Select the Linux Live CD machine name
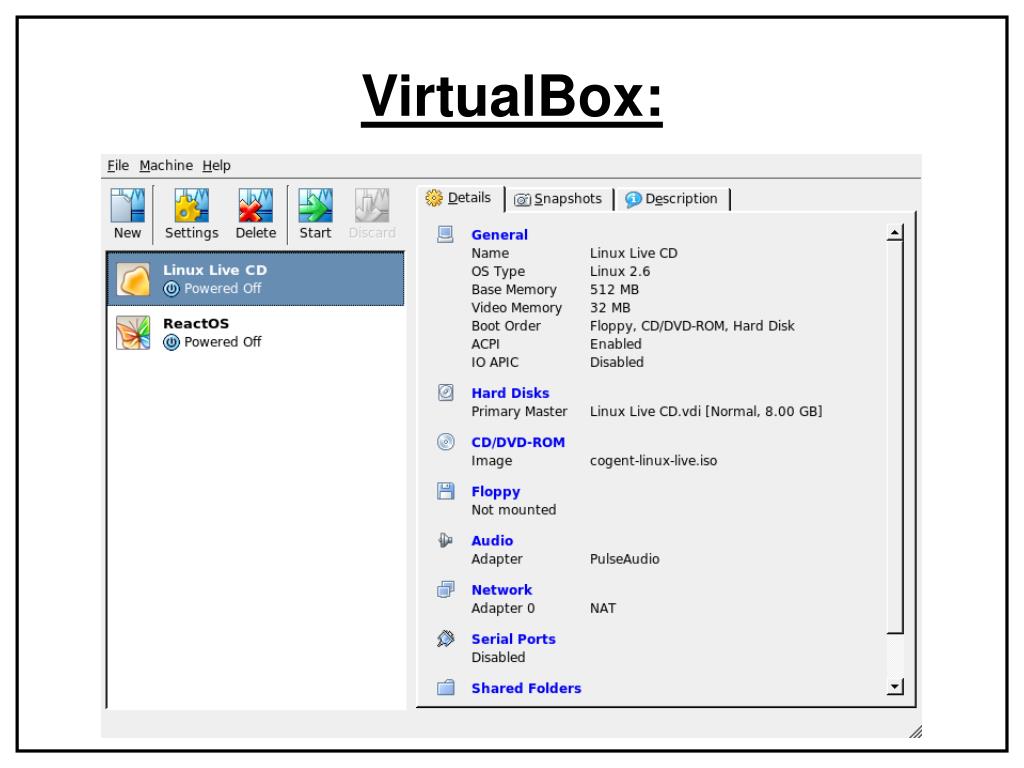1024x768 pixels. [215, 270]
